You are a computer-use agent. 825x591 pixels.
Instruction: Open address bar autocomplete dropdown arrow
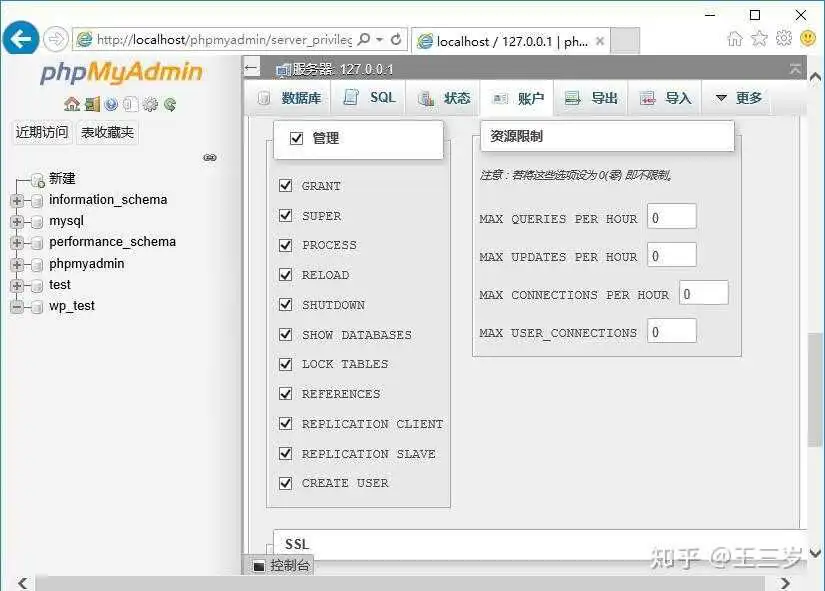379,39
